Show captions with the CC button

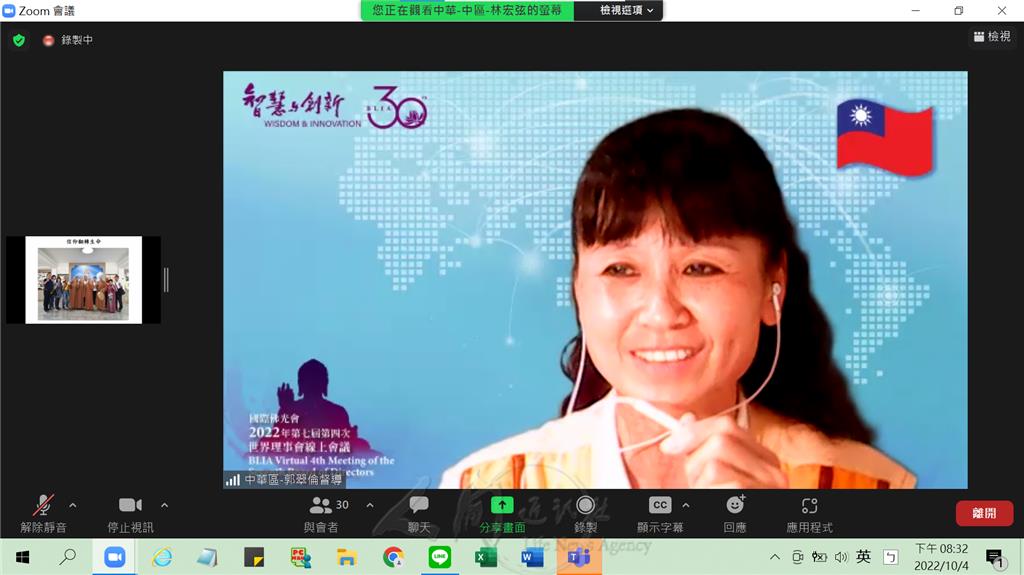point(660,513)
